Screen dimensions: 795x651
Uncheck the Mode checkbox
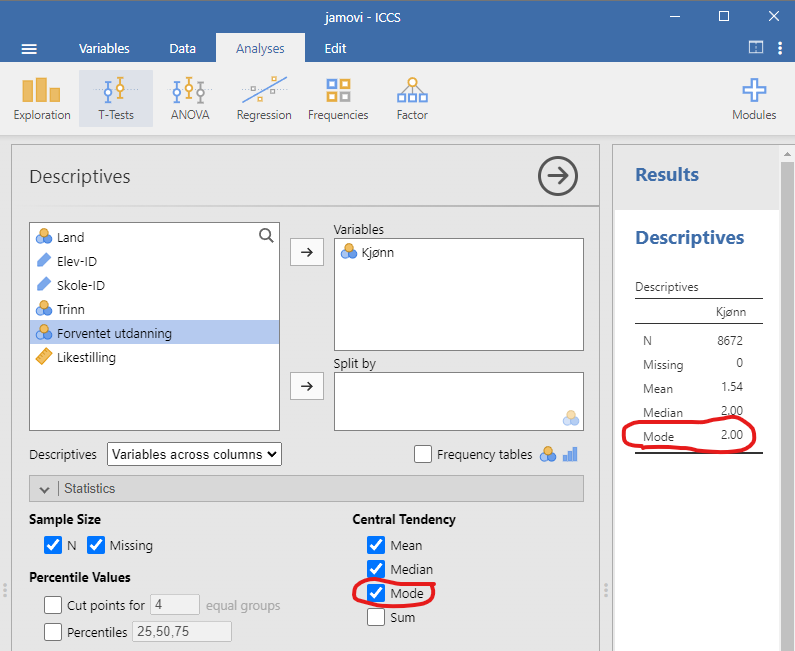[x=376, y=593]
